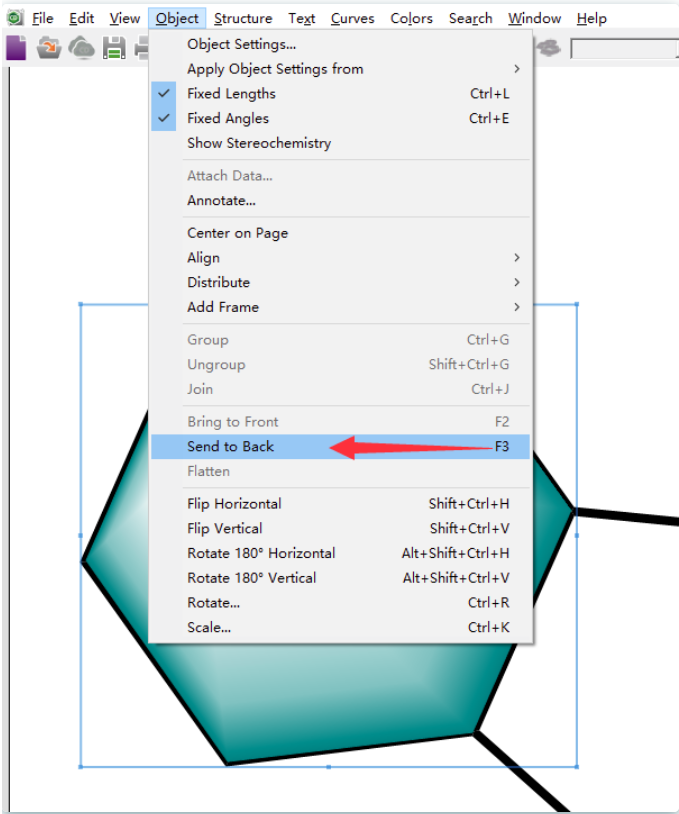
Task: Open the Edit menu
Action: coord(82,19)
